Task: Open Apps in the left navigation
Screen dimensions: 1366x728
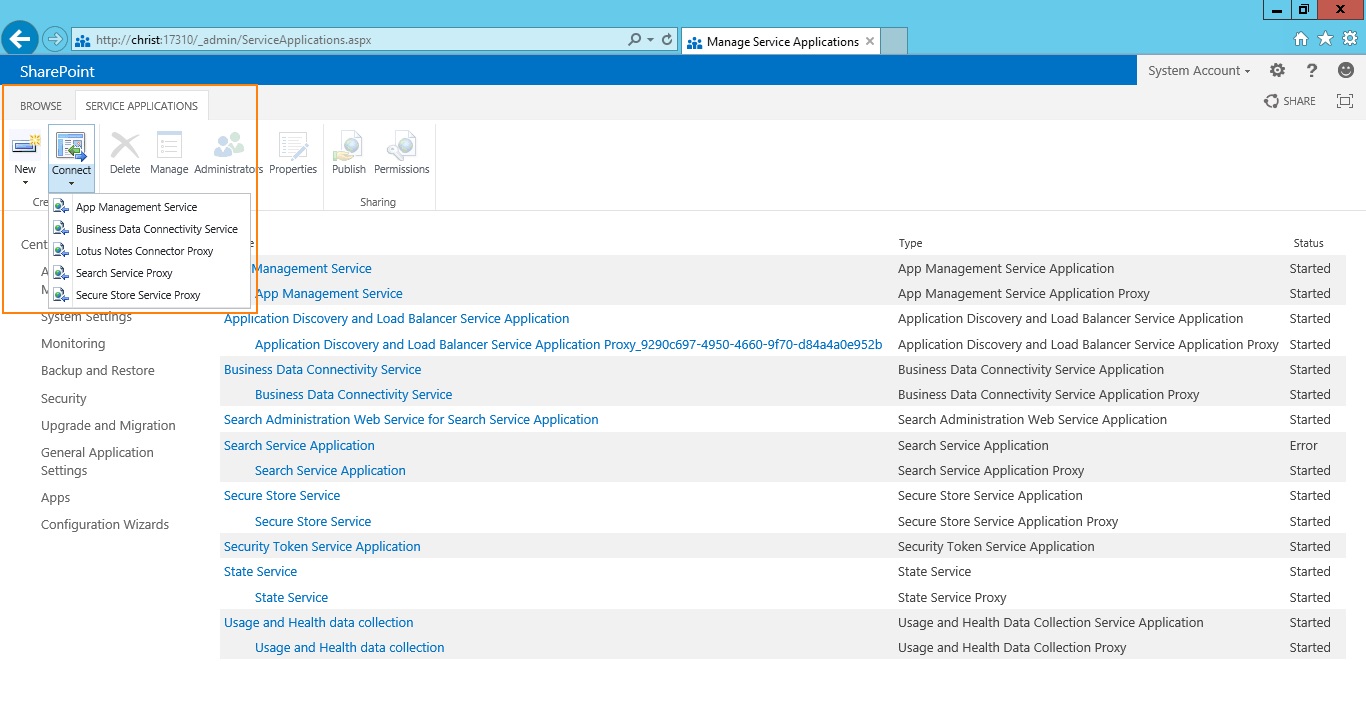Action: [56, 497]
